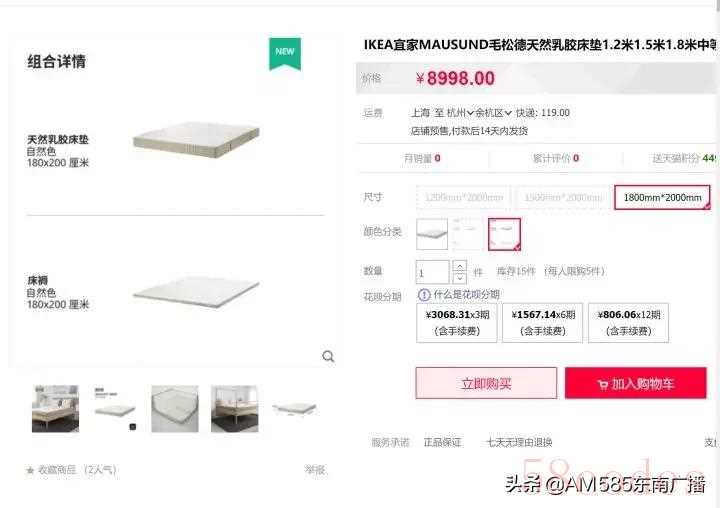720x508 pixels.
Task: Select the 1200mm*2000mm size option
Action: click(x=464, y=198)
